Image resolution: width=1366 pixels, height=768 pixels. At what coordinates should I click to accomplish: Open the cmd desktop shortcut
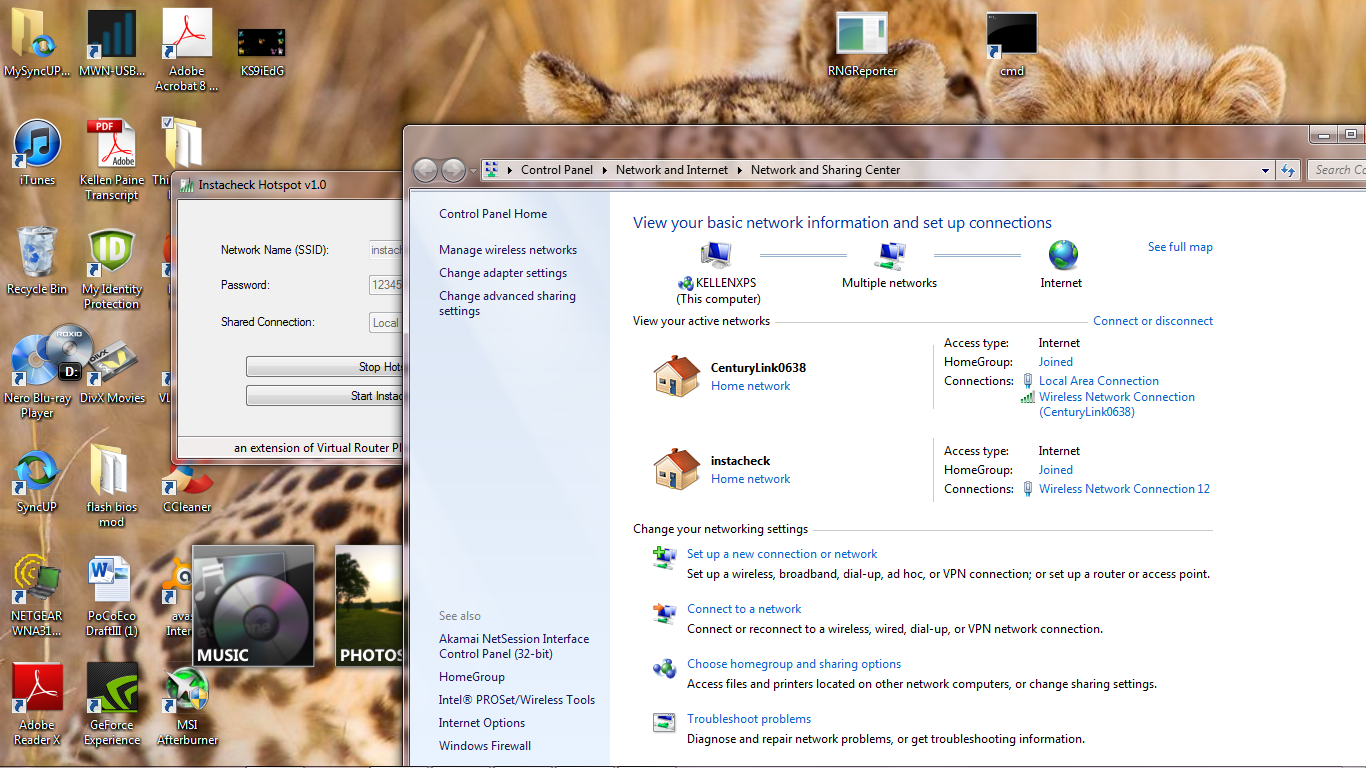(1012, 45)
